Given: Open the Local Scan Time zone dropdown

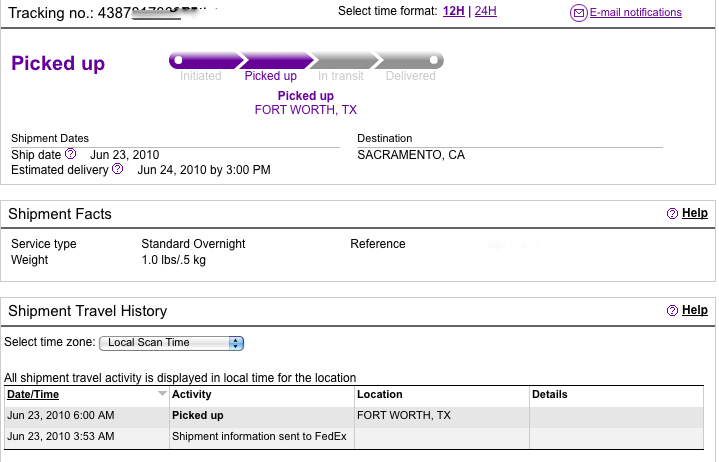Looking at the screenshot, I should 172,343.
